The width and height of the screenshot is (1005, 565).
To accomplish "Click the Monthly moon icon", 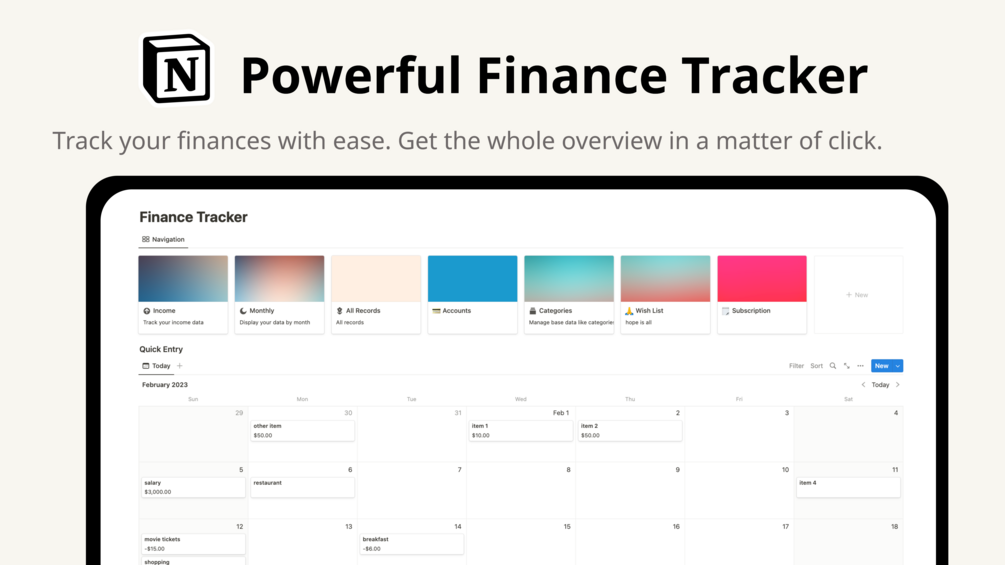I will coord(243,311).
